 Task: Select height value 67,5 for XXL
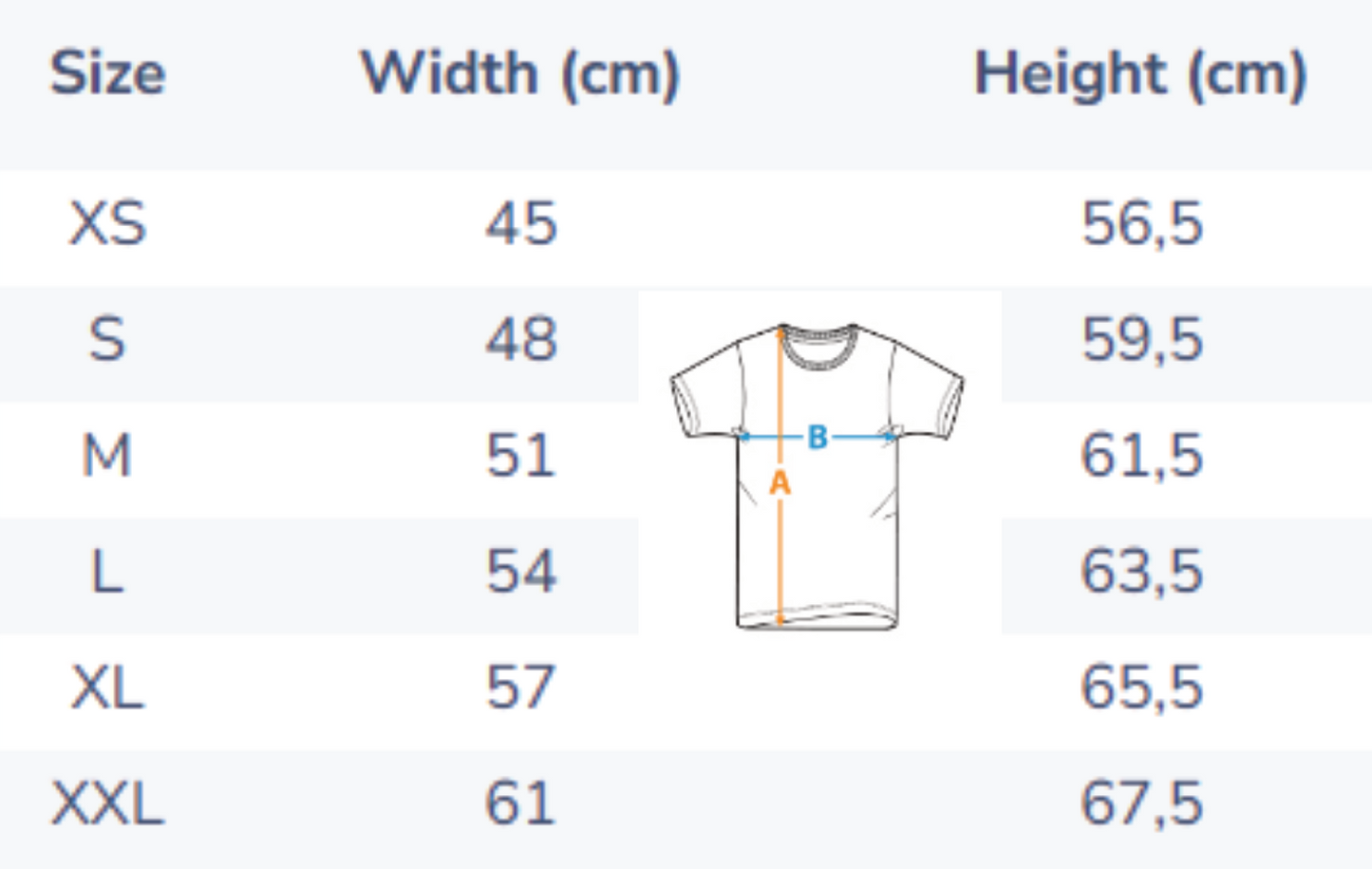(1142, 803)
